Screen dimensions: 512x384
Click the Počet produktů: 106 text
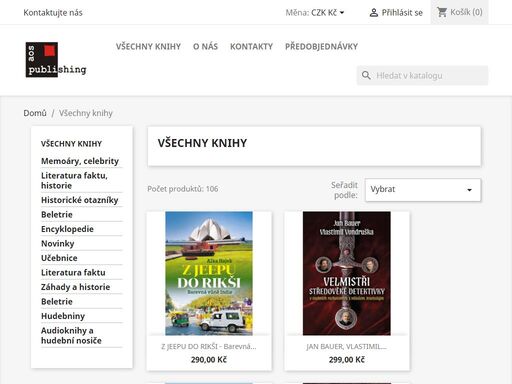click(183, 189)
